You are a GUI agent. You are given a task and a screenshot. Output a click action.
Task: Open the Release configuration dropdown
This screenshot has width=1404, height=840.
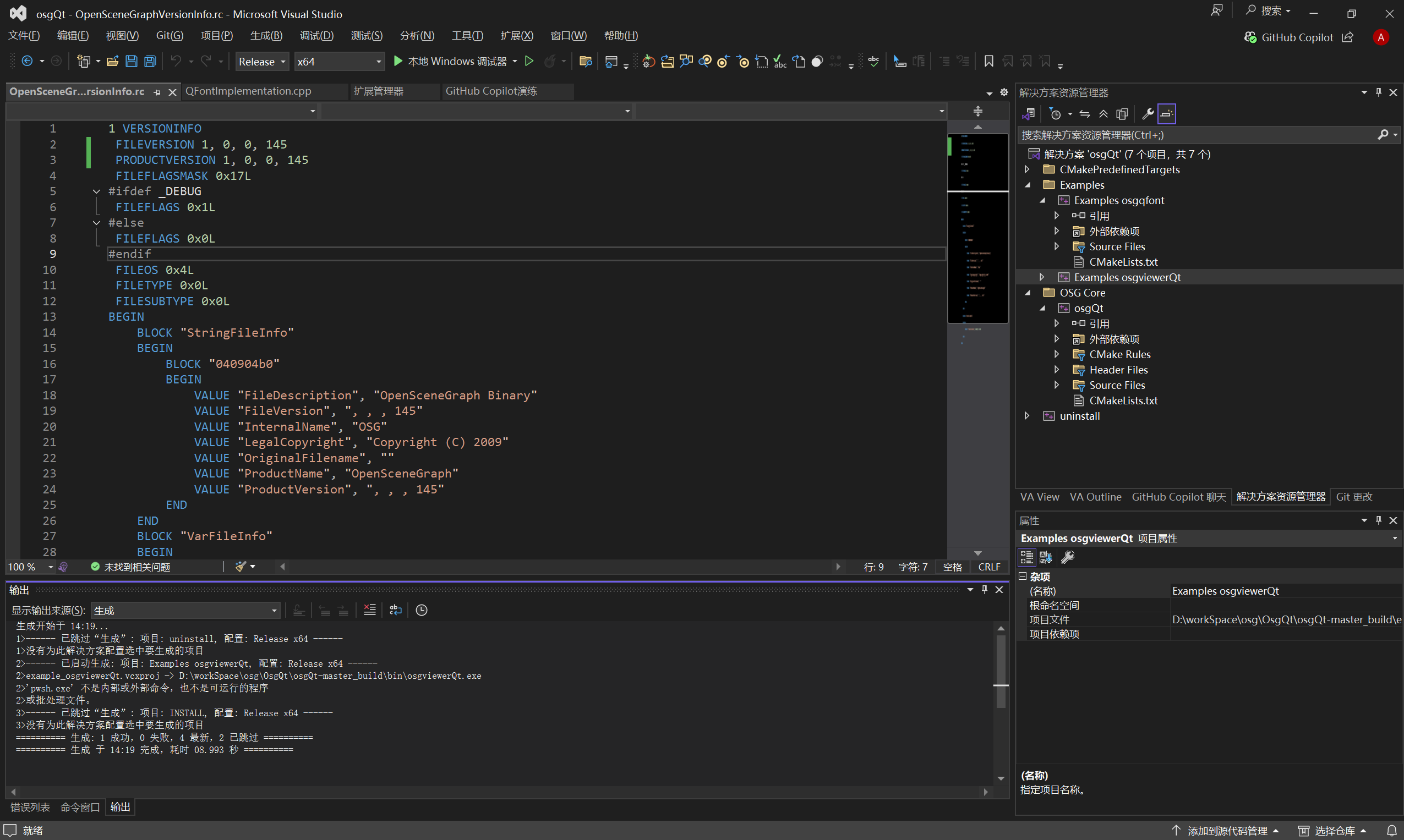pyautogui.click(x=262, y=61)
